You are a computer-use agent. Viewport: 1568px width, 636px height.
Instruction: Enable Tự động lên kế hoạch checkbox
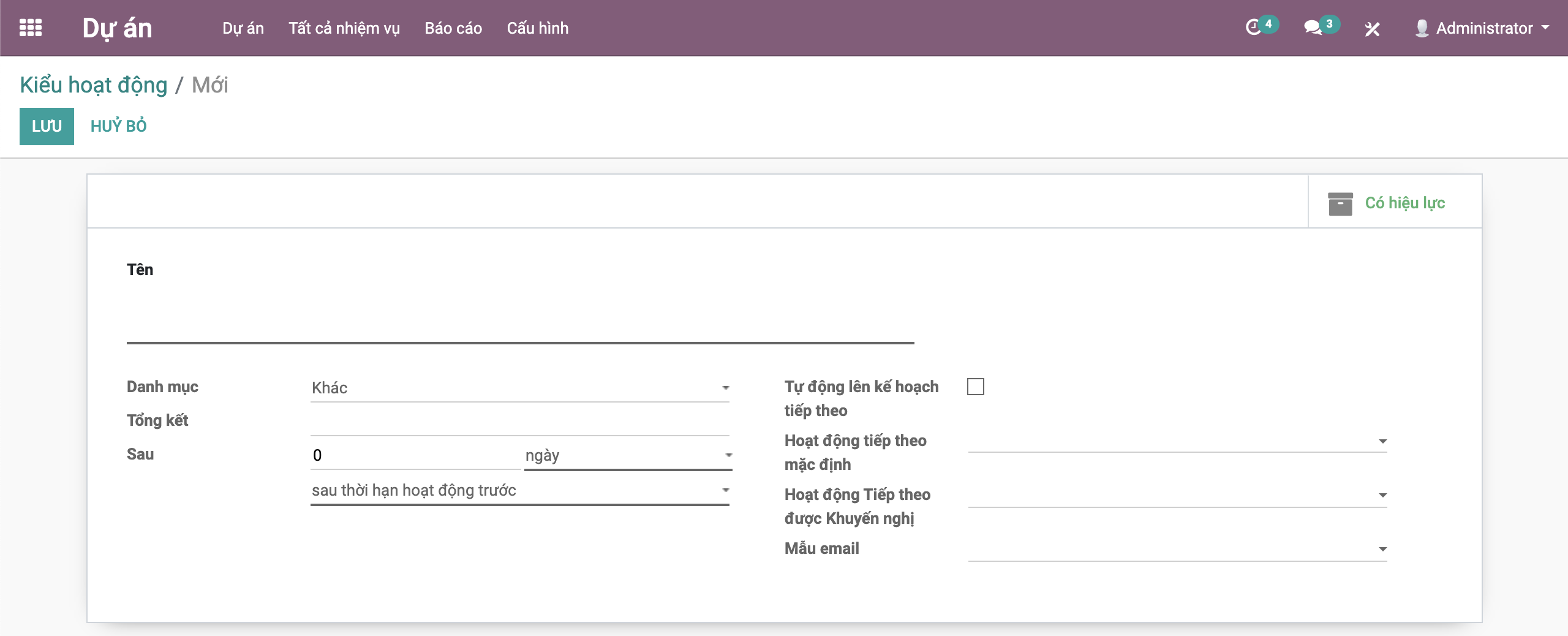pyautogui.click(x=975, y=387)
